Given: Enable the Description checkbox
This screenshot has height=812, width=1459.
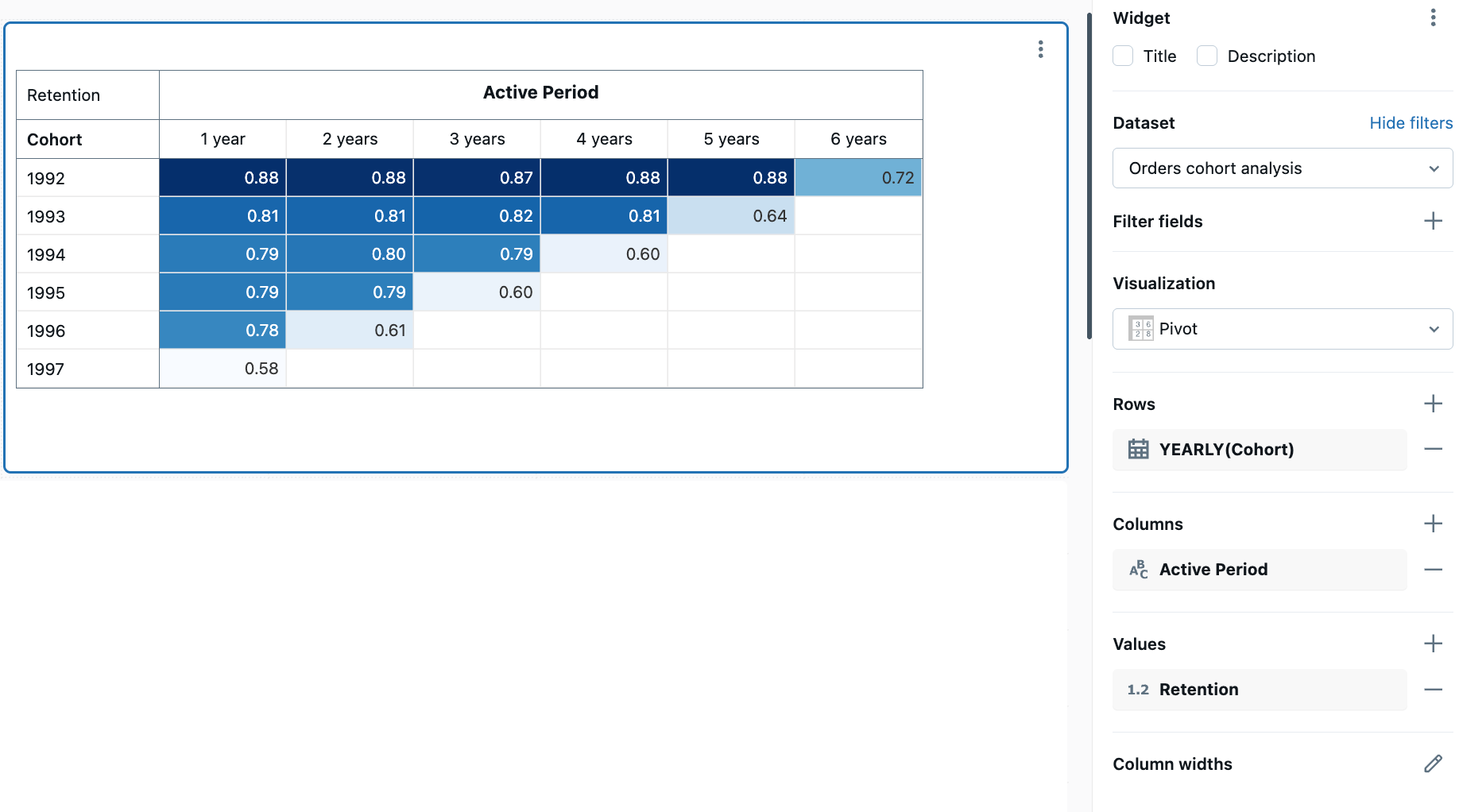Looking at the screenshot, I should 1207,56.
